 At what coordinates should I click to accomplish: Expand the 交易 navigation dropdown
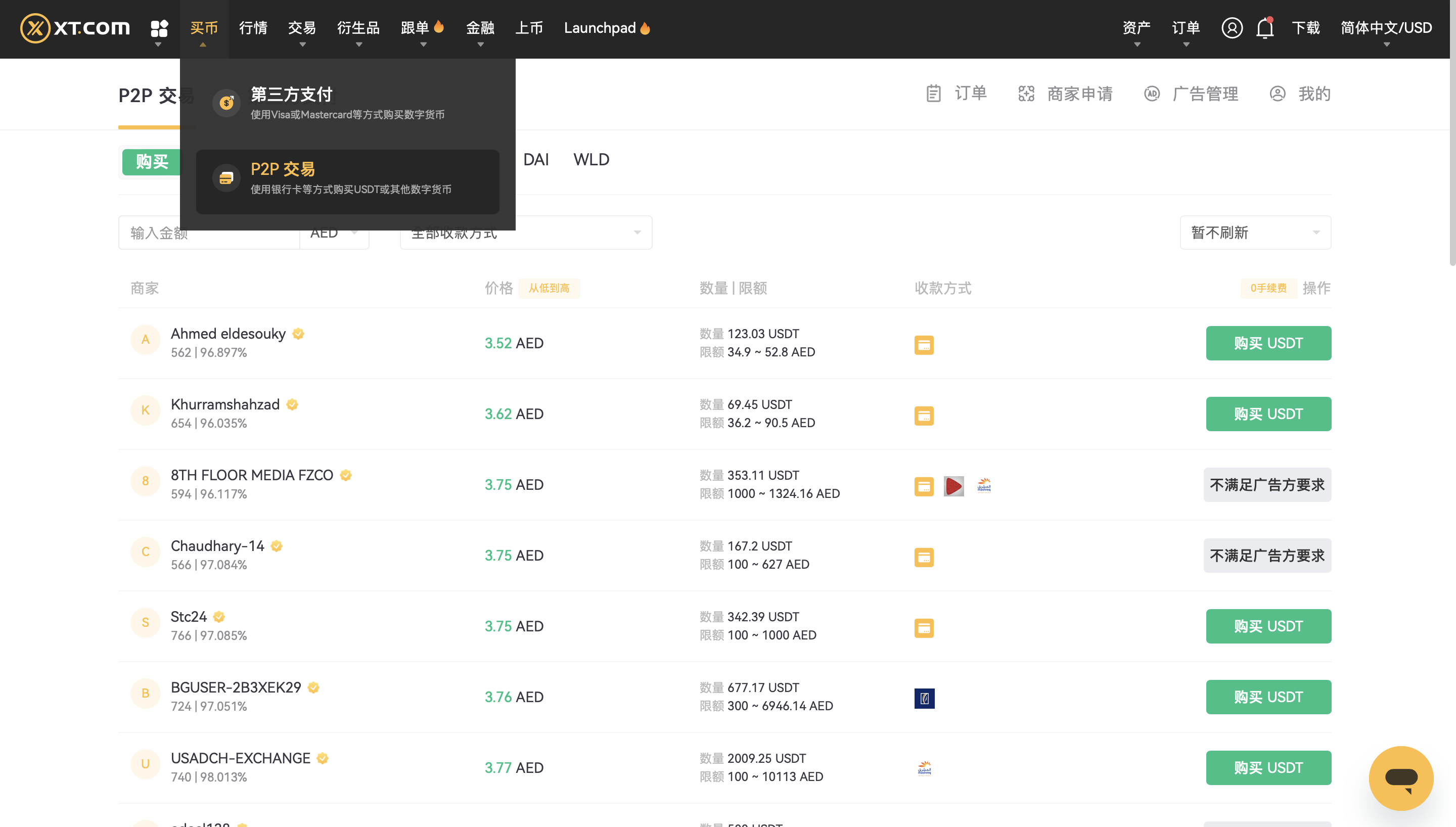pyautogui.click(x=302, y=28)
